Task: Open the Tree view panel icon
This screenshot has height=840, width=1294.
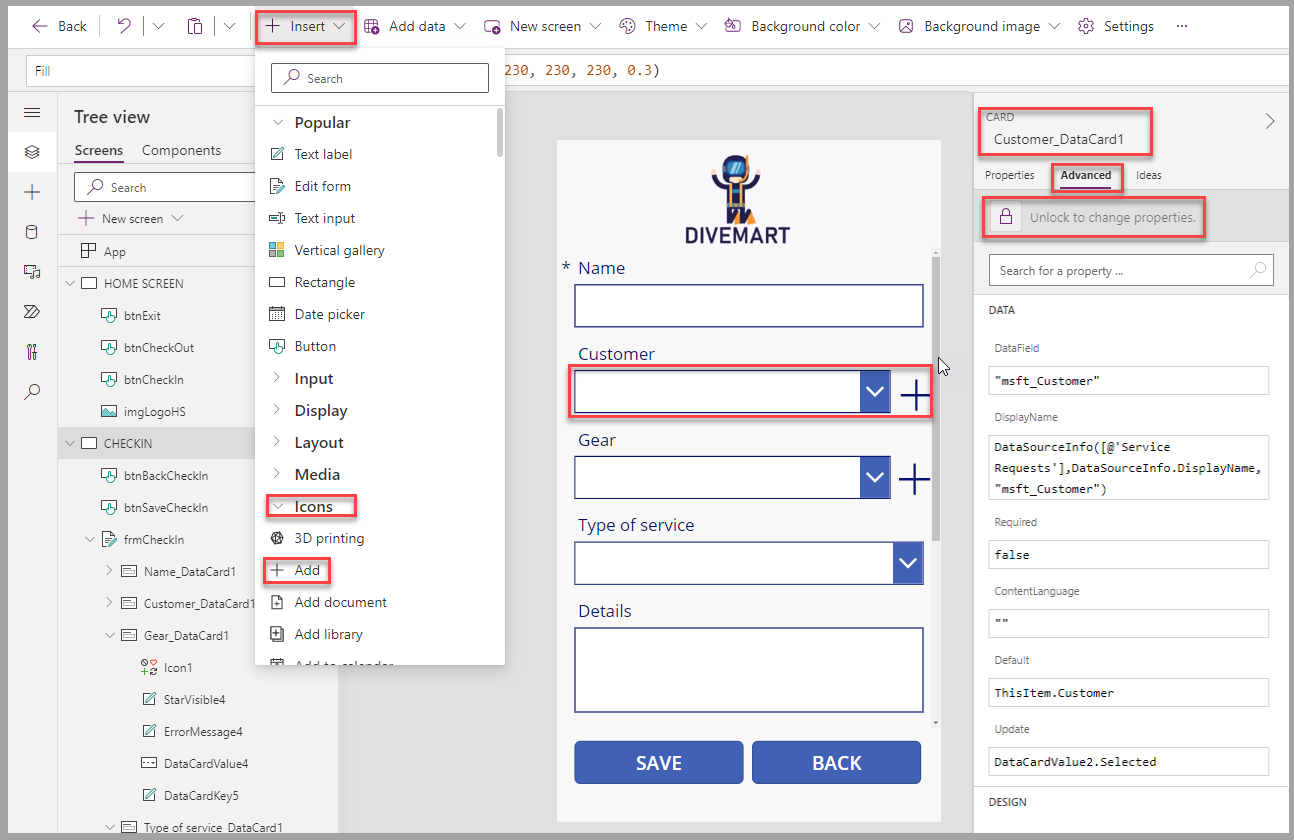Action: pyautogui.click(x=32, y=151)
